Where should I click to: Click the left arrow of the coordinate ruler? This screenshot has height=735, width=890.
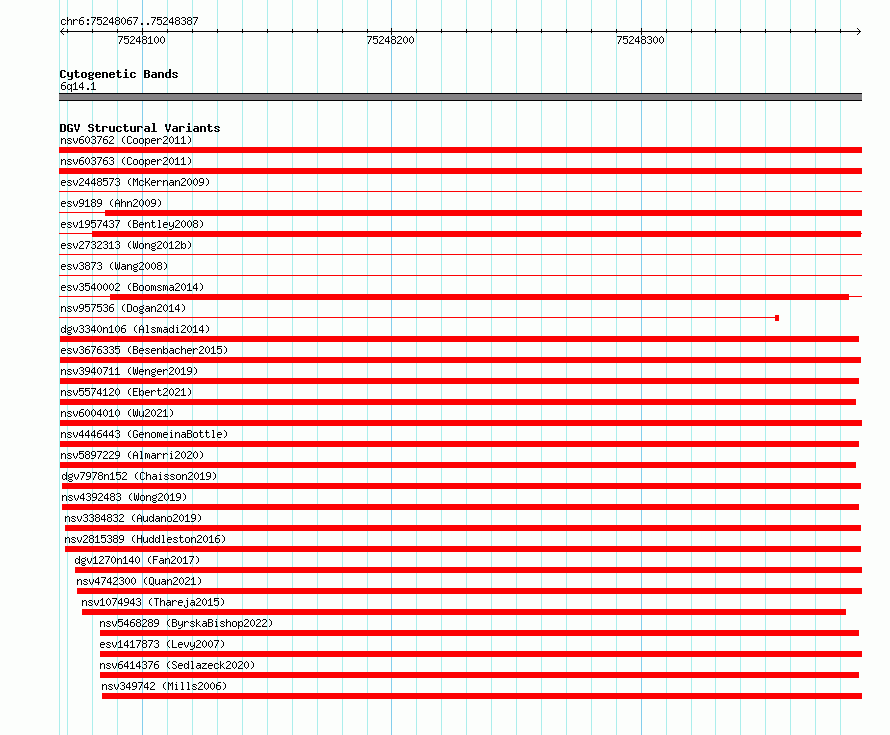62,32
